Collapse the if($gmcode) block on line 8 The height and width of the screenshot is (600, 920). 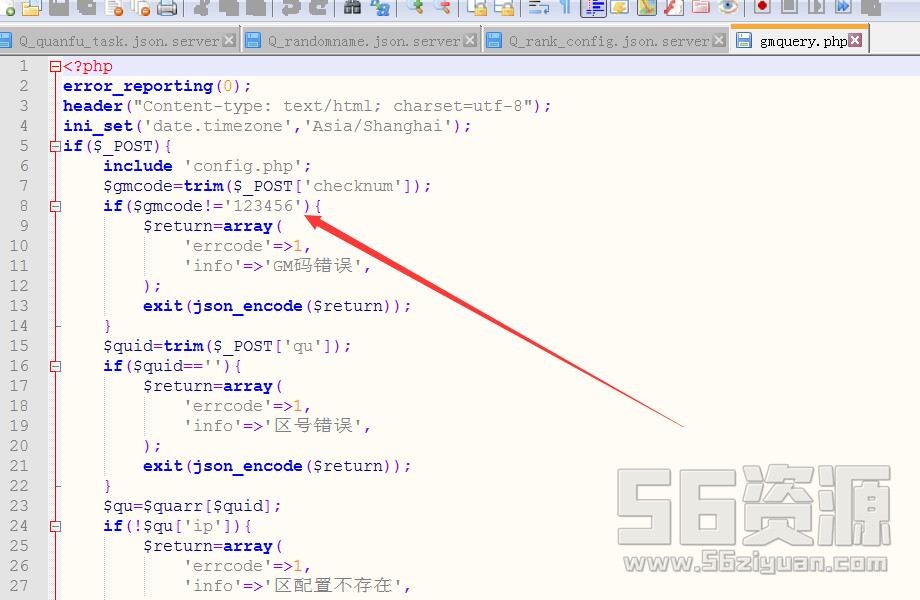[x=55, y=206]
